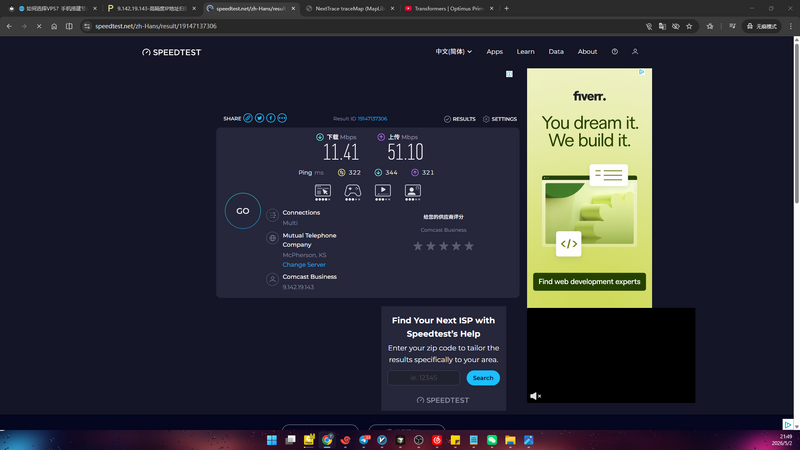This screenshot has width=800, height=450.
Task: Rate provider one star
Action: coord(418,246)
